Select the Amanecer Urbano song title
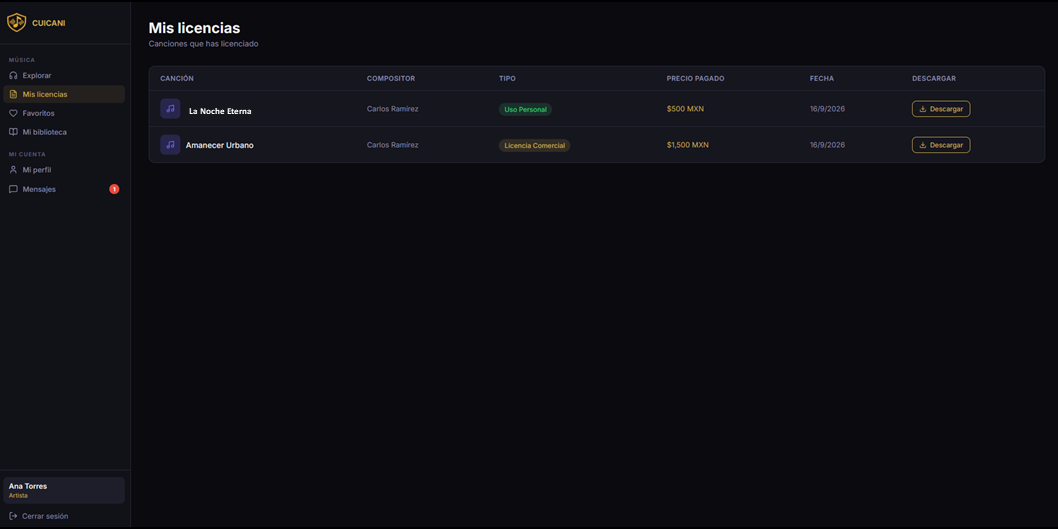Image resolution: width=1058 pixels, height=529 pixels. [219, 145]
